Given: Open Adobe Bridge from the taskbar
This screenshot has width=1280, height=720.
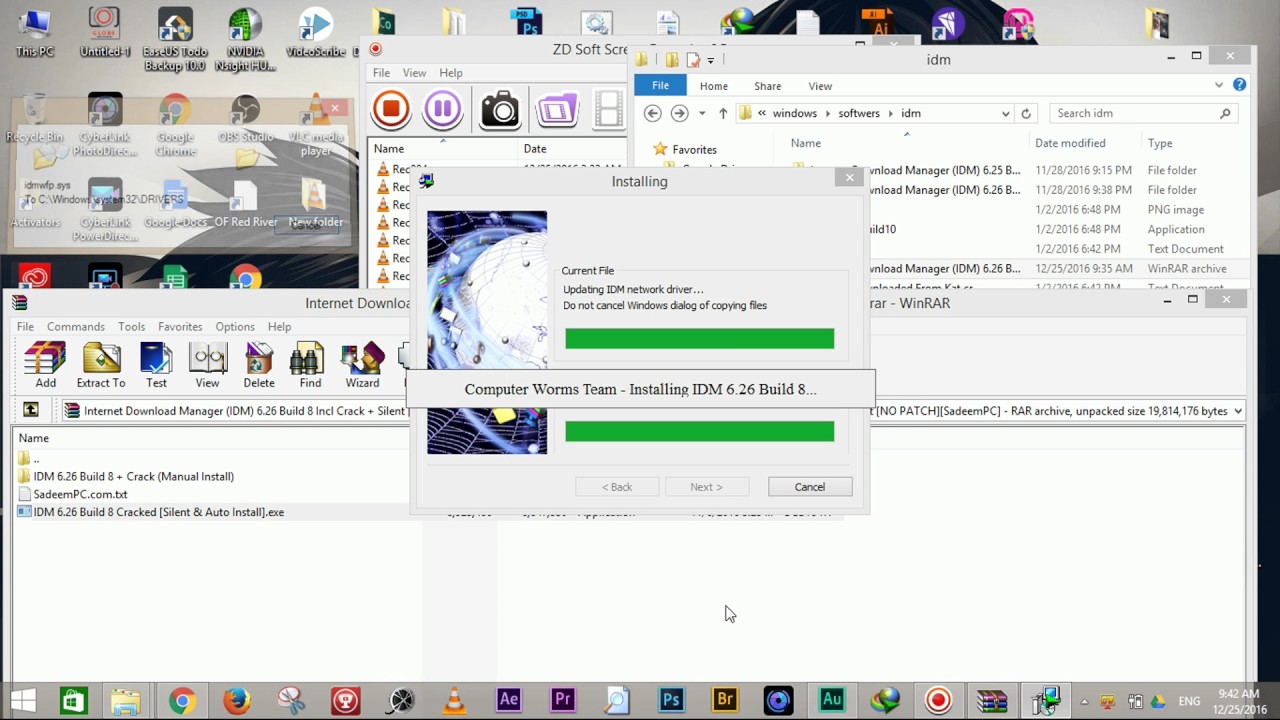Looking at the screenshot, I should tap(725, 700).
